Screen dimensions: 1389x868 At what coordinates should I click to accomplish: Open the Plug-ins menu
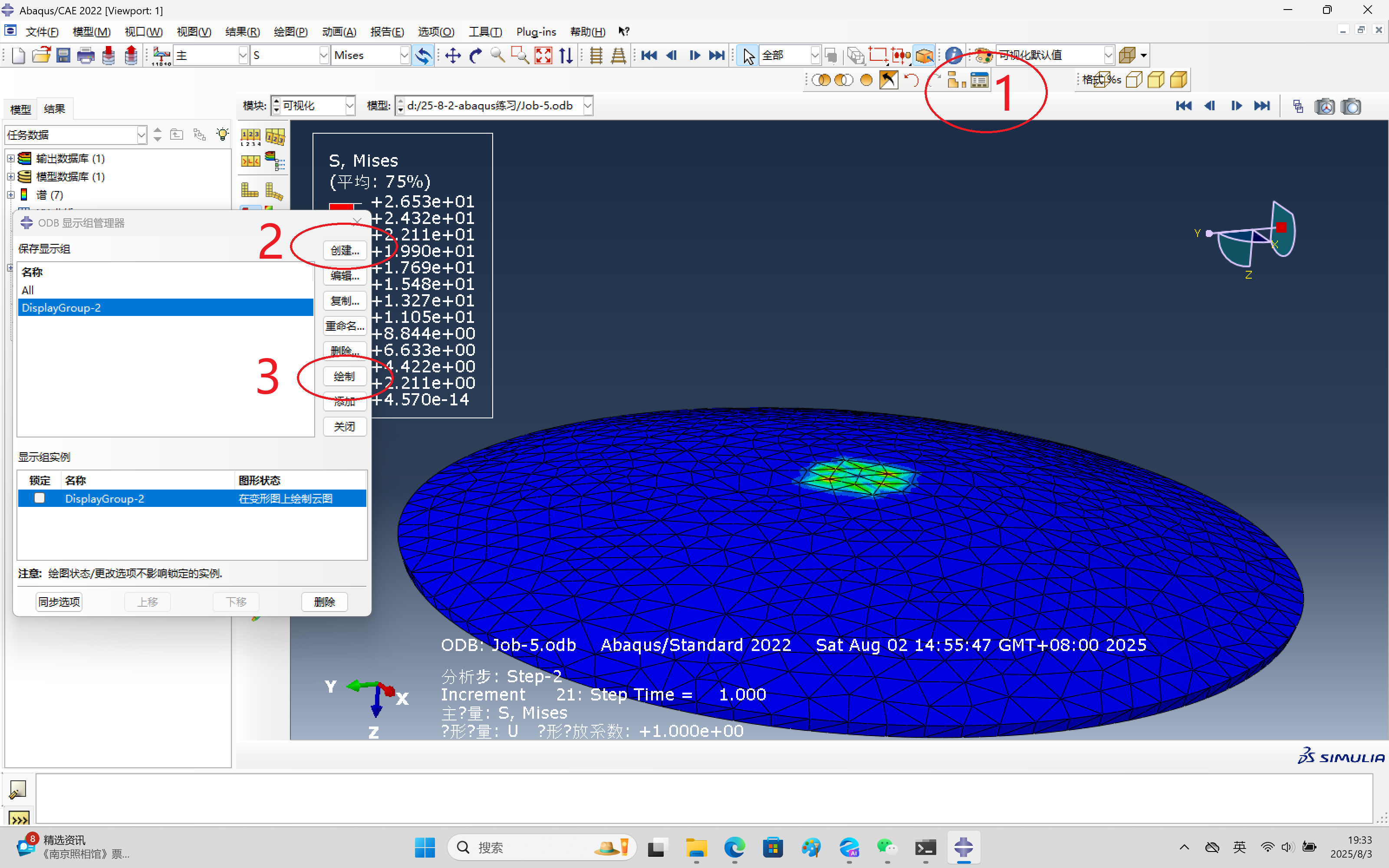(x=536, y=32)
